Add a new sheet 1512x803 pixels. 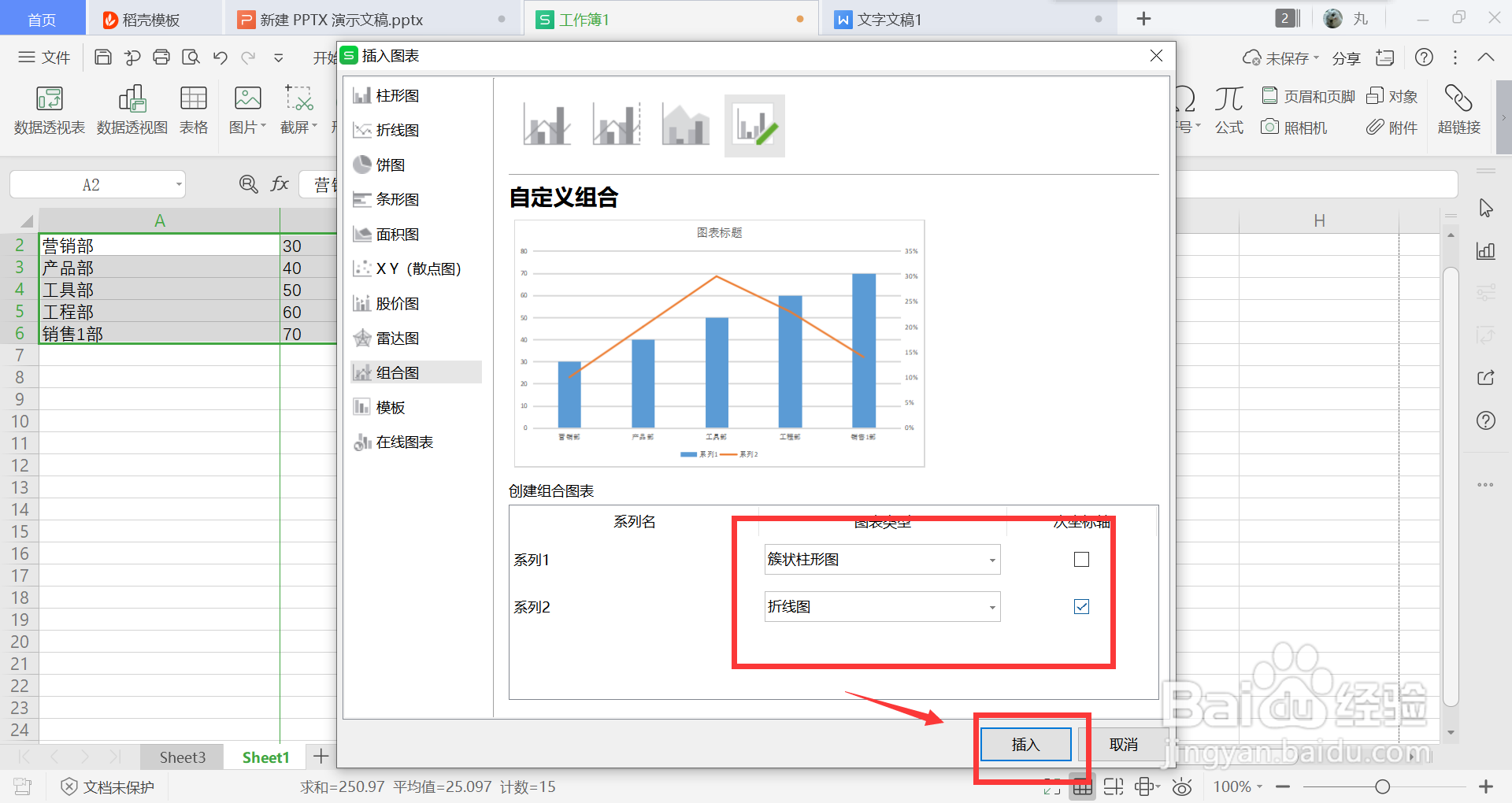(x=321, y=757)
